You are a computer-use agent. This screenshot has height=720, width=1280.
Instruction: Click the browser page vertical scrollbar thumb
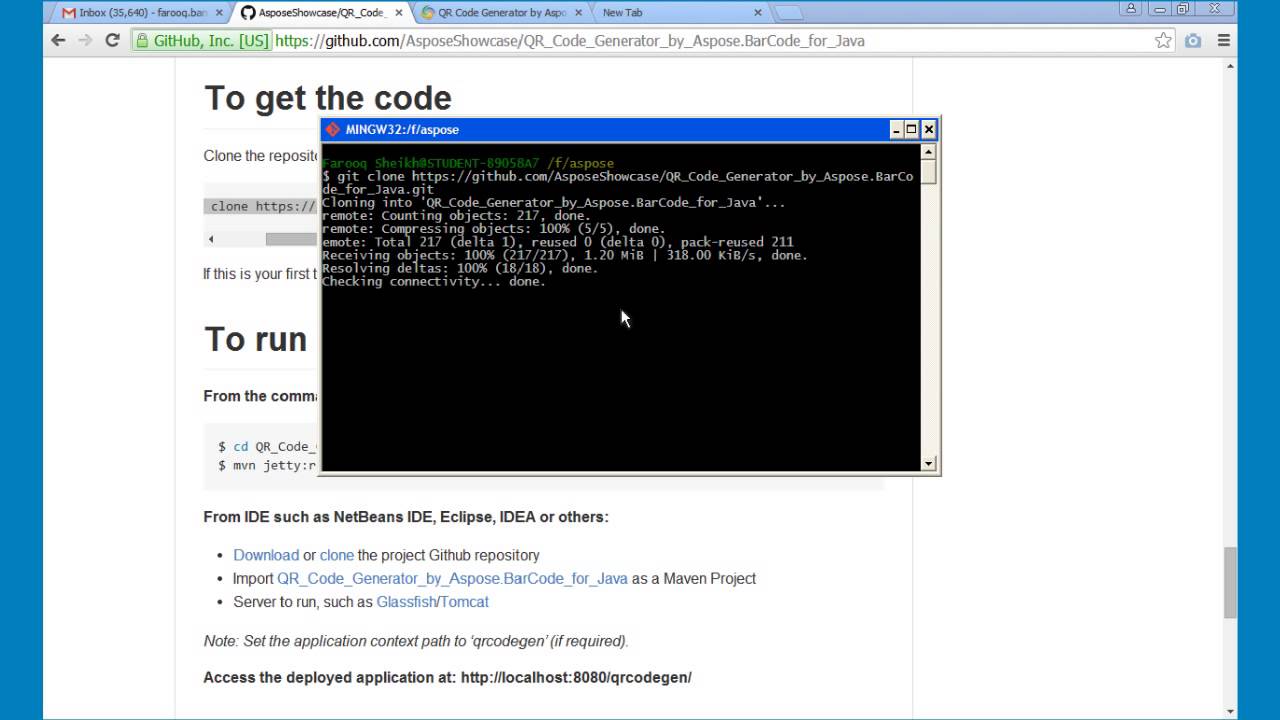tap(1230, 583)
